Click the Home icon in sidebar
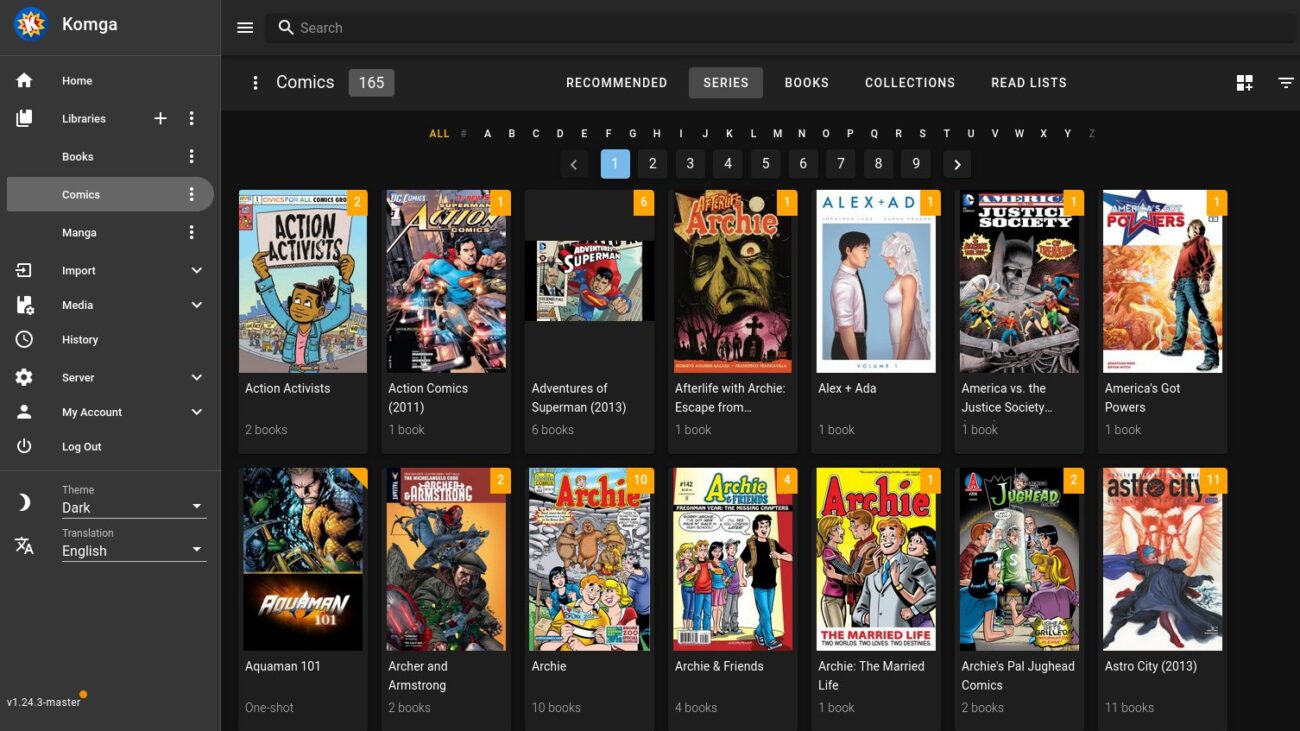 (24, 81)
